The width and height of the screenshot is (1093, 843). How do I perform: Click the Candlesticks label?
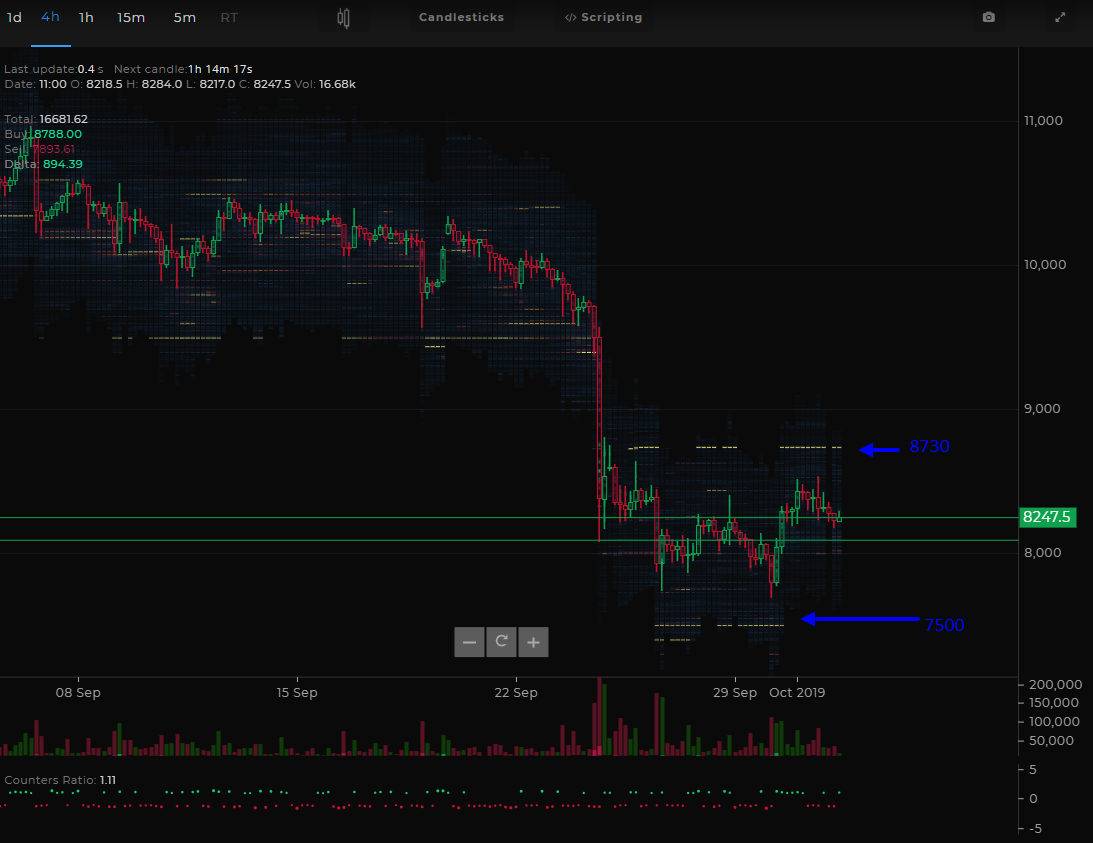(x=461, y=17)
